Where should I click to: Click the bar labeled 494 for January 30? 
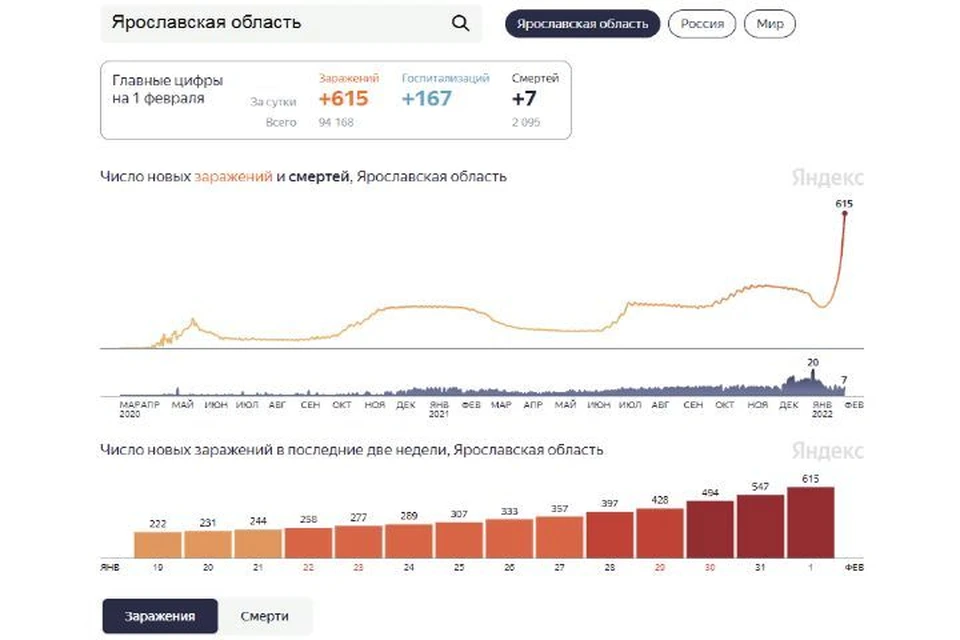click(x=710, y=529)
